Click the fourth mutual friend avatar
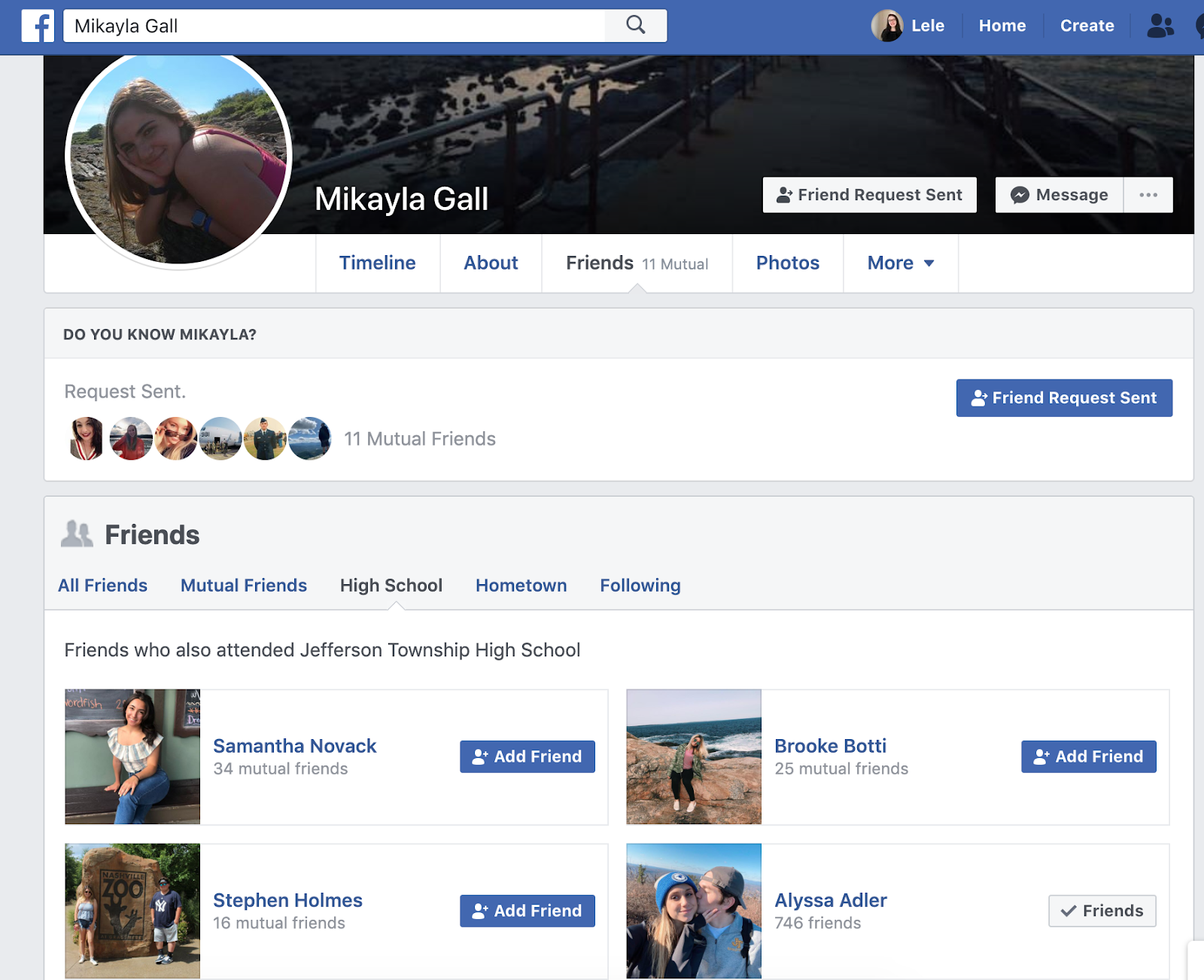 220,439
